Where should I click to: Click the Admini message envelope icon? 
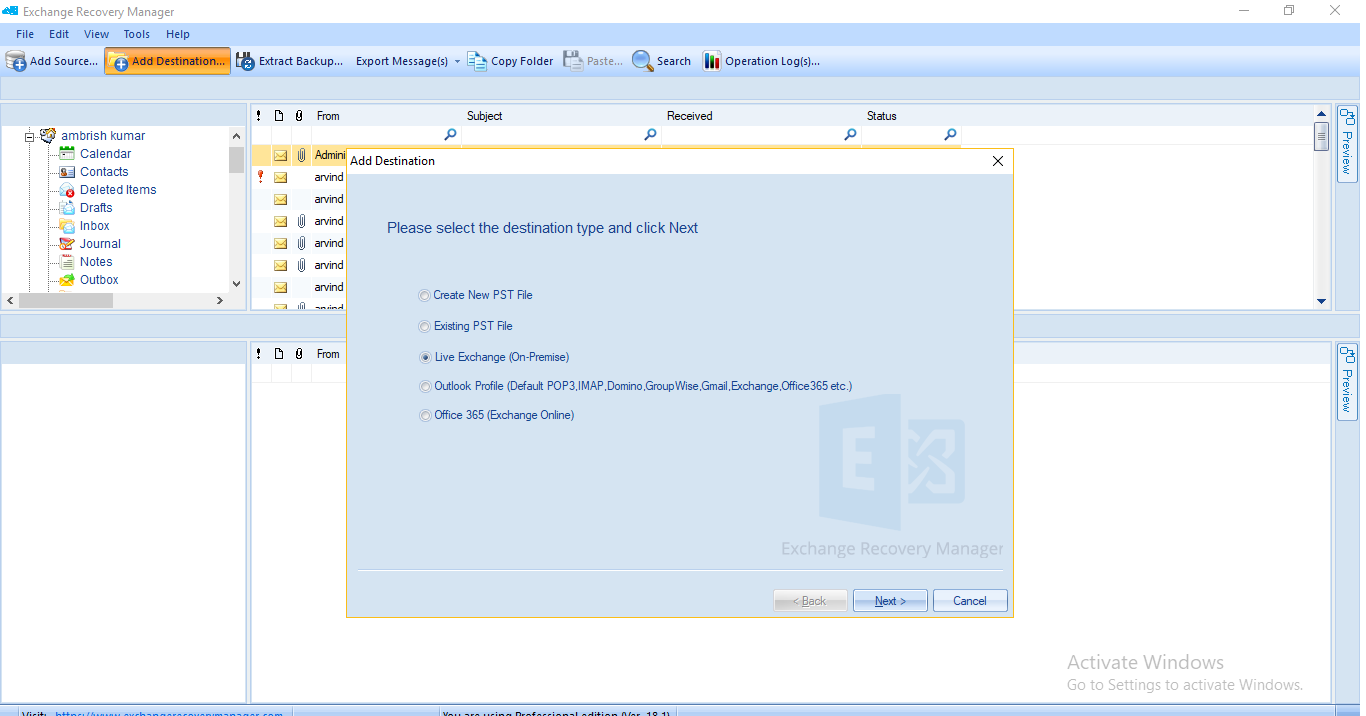click(281, 156)
